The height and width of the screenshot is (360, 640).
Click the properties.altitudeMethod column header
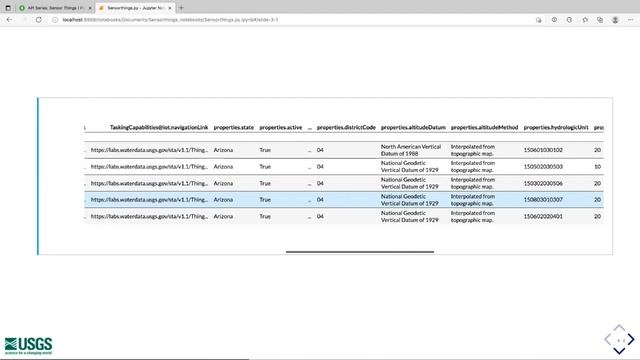[x=484, y=127]
